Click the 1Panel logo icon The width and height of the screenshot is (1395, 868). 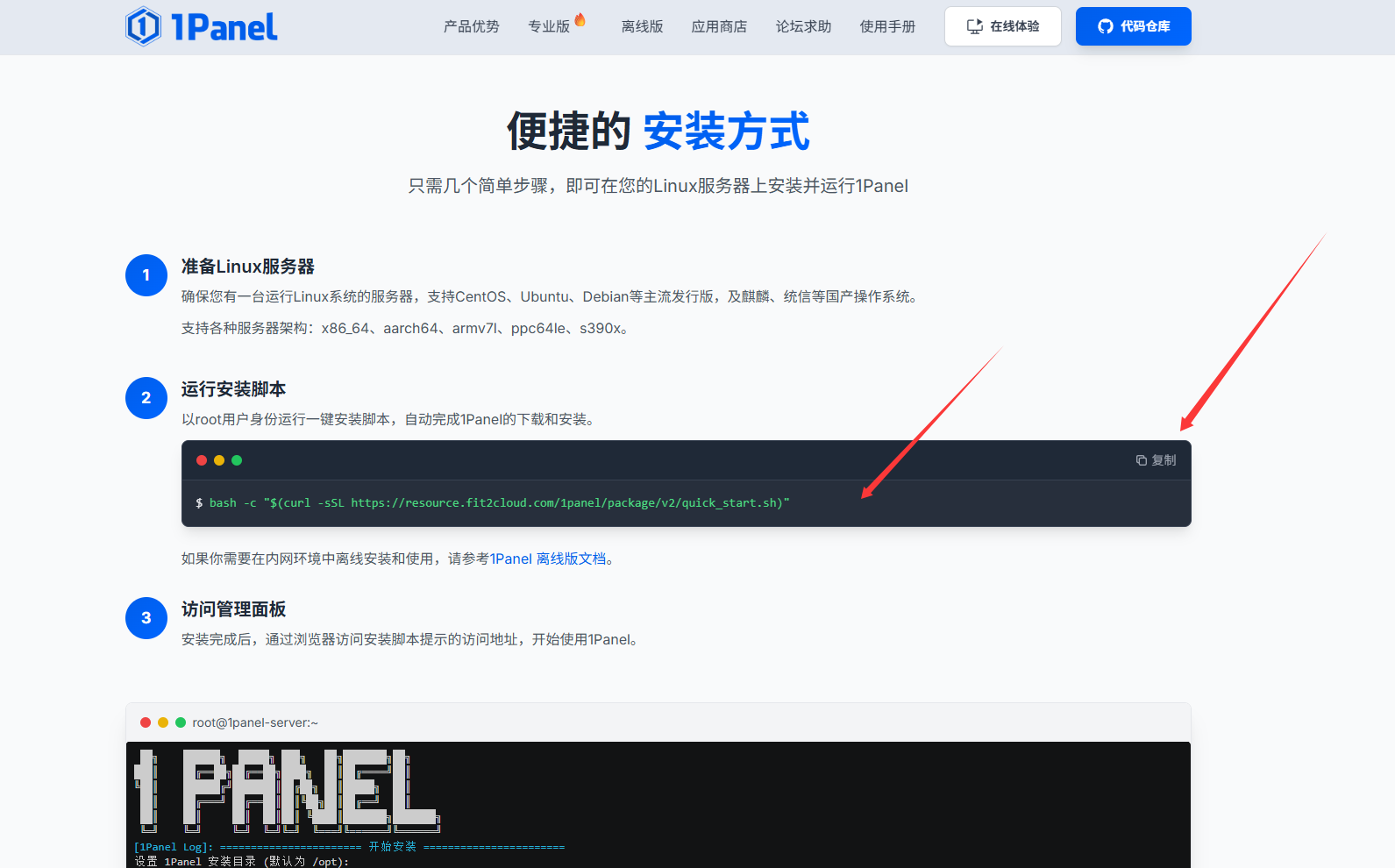click(143, 26)
